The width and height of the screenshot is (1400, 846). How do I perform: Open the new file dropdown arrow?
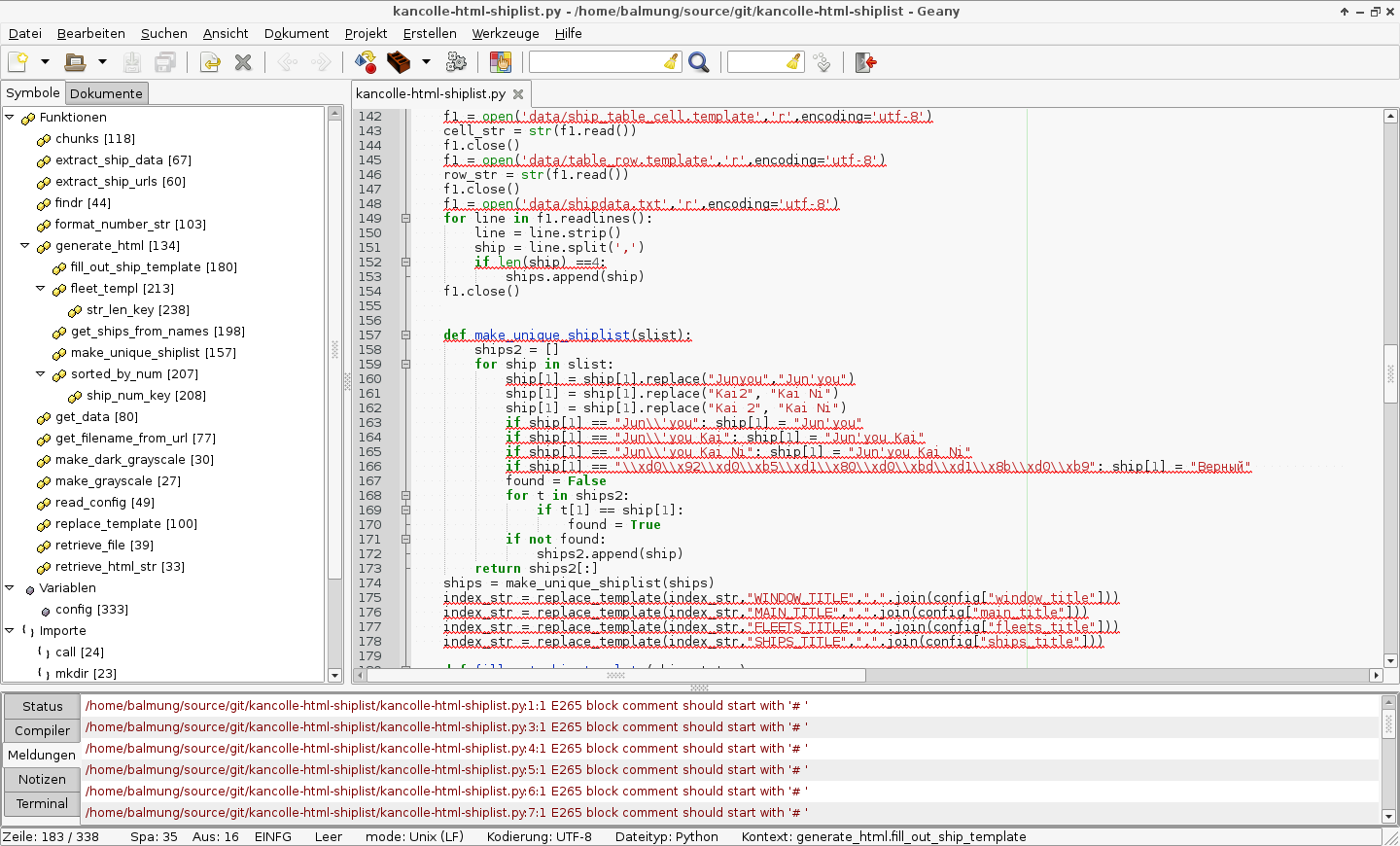(x=45, y=62)
